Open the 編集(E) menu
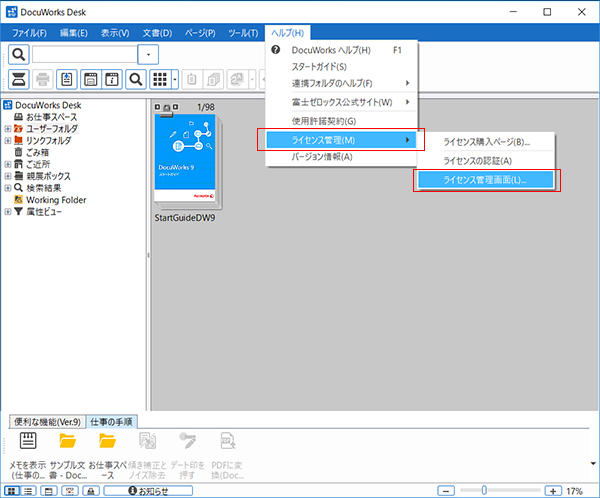The height and width of the screenshot is (498, 600). (74, 33)
